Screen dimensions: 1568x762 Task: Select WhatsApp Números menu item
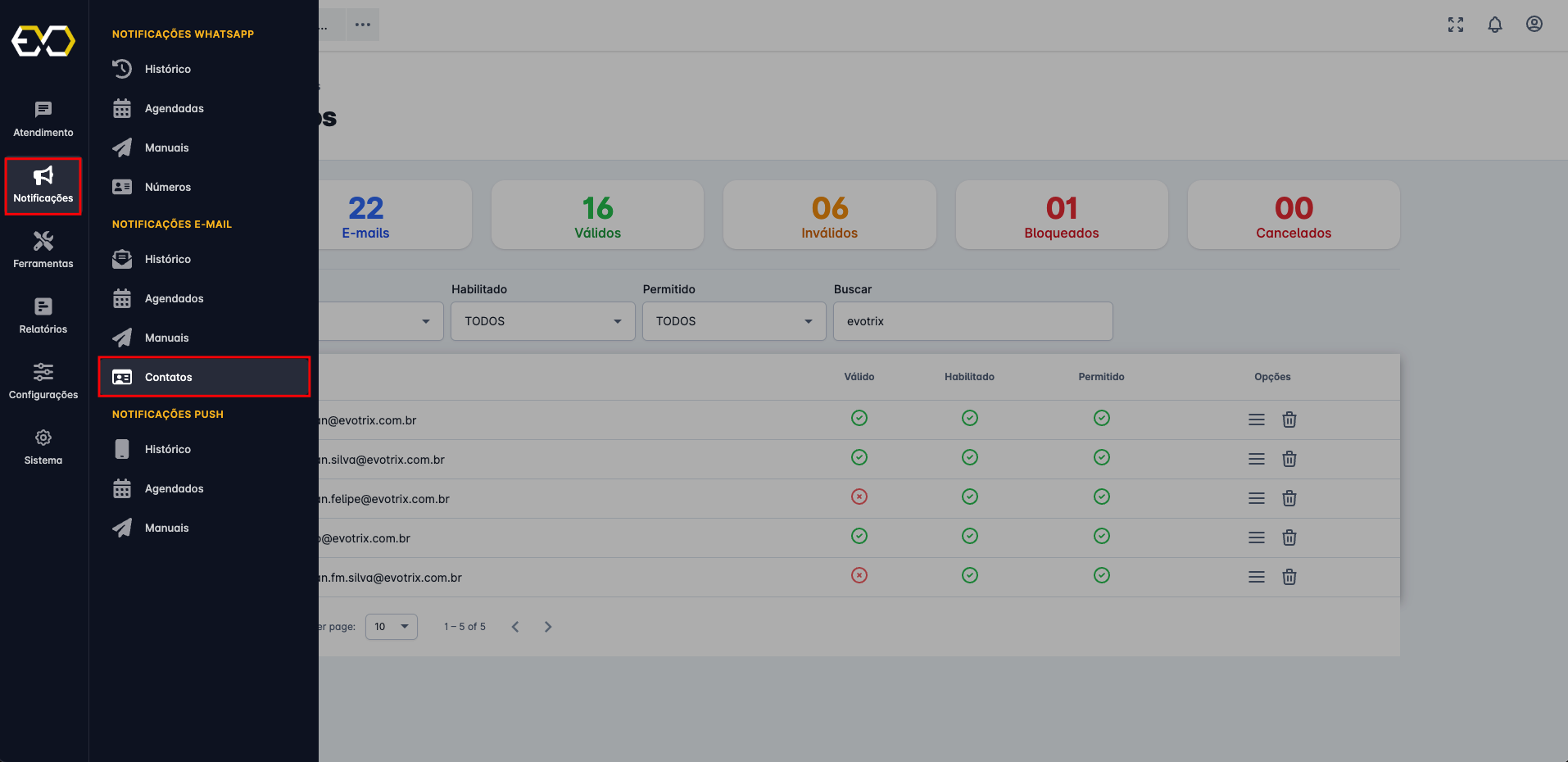168,187
